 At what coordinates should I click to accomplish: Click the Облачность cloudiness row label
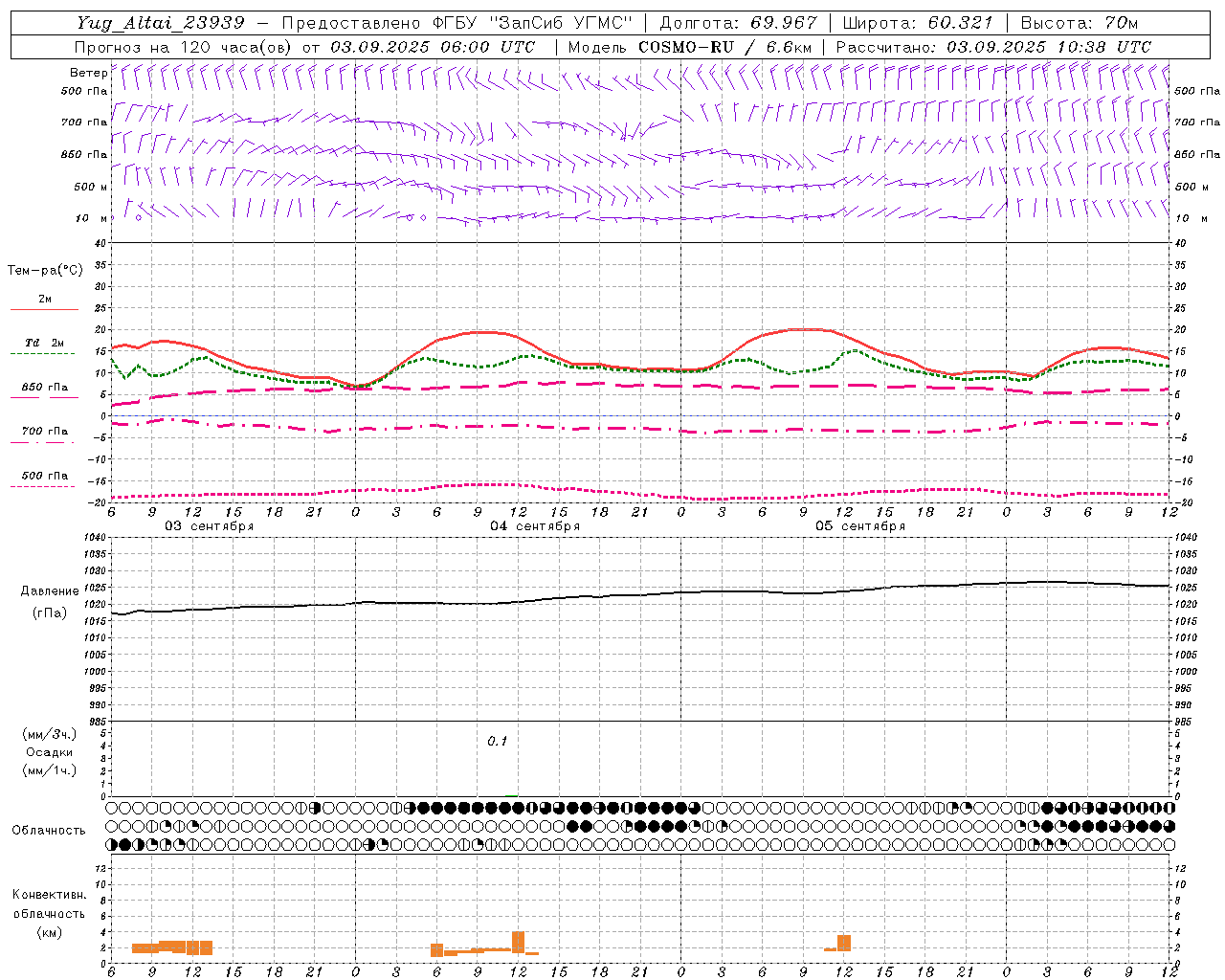[49, 830]
